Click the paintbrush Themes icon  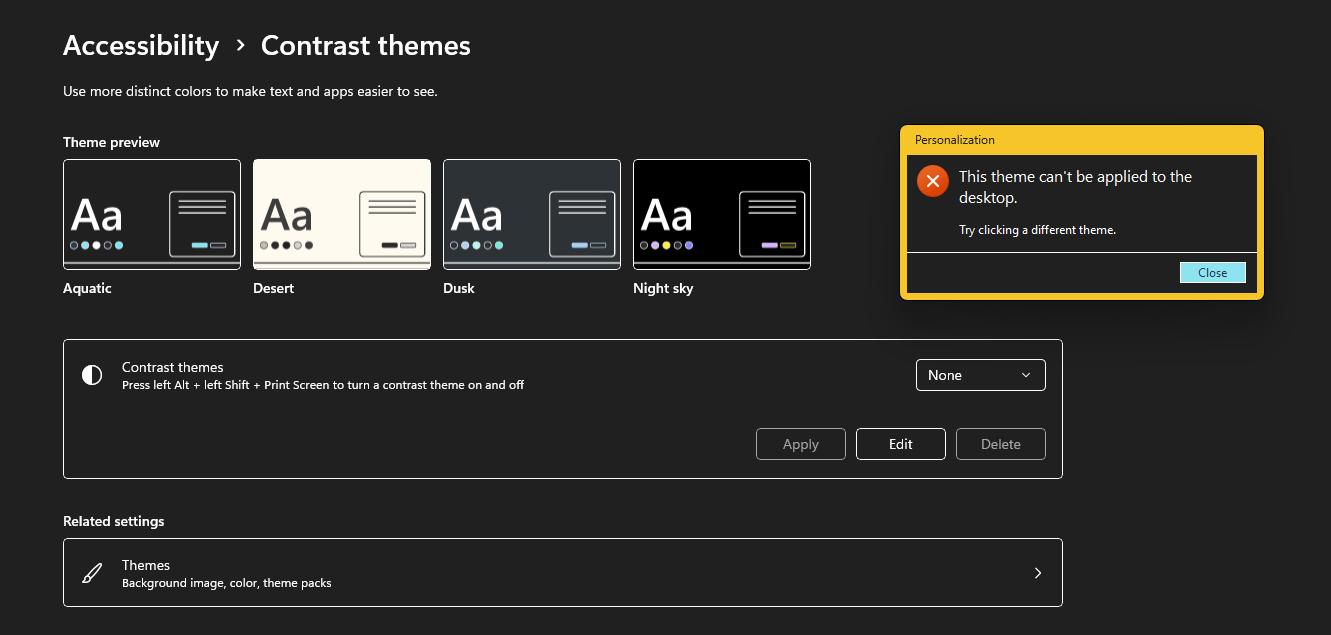pyautogui.click(x=92, y=573)
